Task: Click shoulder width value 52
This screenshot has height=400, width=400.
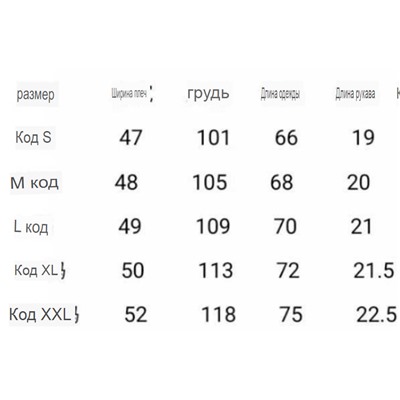Action: click(136, 315)
